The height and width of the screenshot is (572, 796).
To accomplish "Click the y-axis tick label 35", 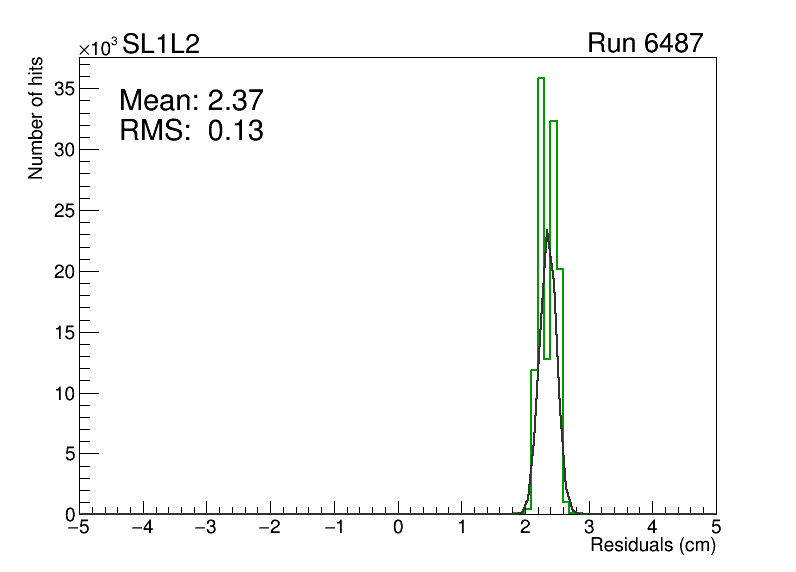I will (63, 88).
